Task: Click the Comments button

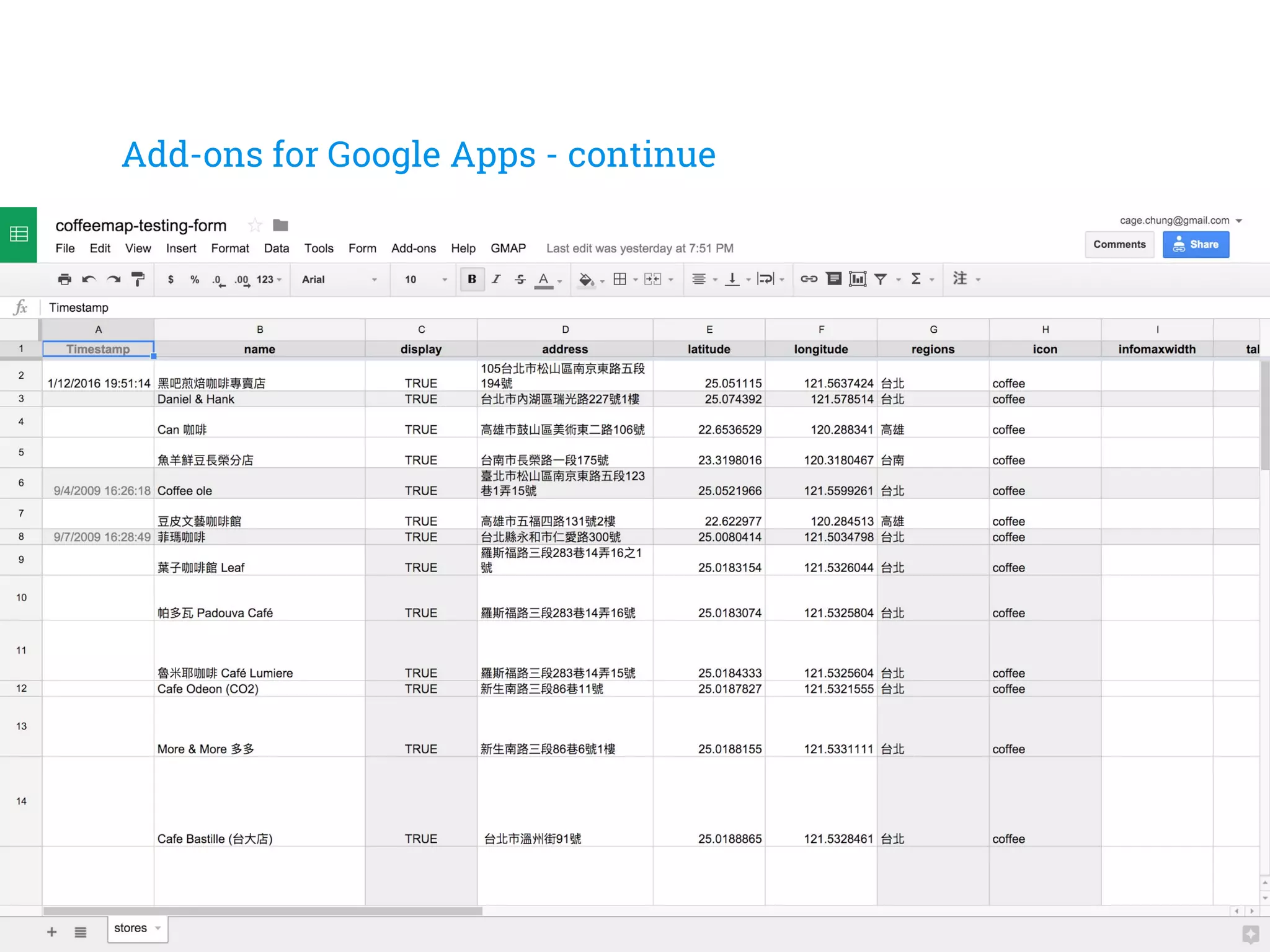Action: [x=1119, y=244]
